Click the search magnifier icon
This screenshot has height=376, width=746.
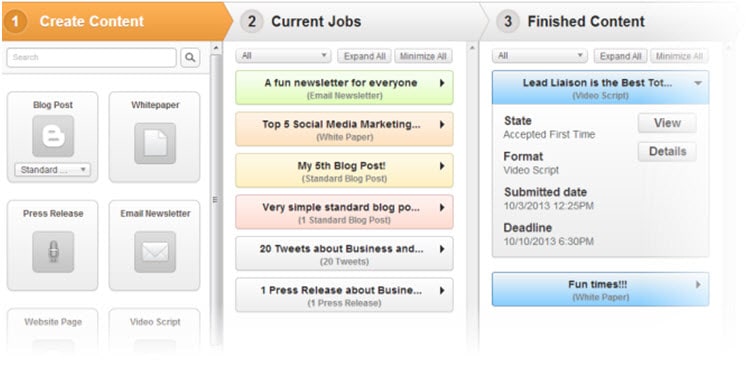coord(190,58)
